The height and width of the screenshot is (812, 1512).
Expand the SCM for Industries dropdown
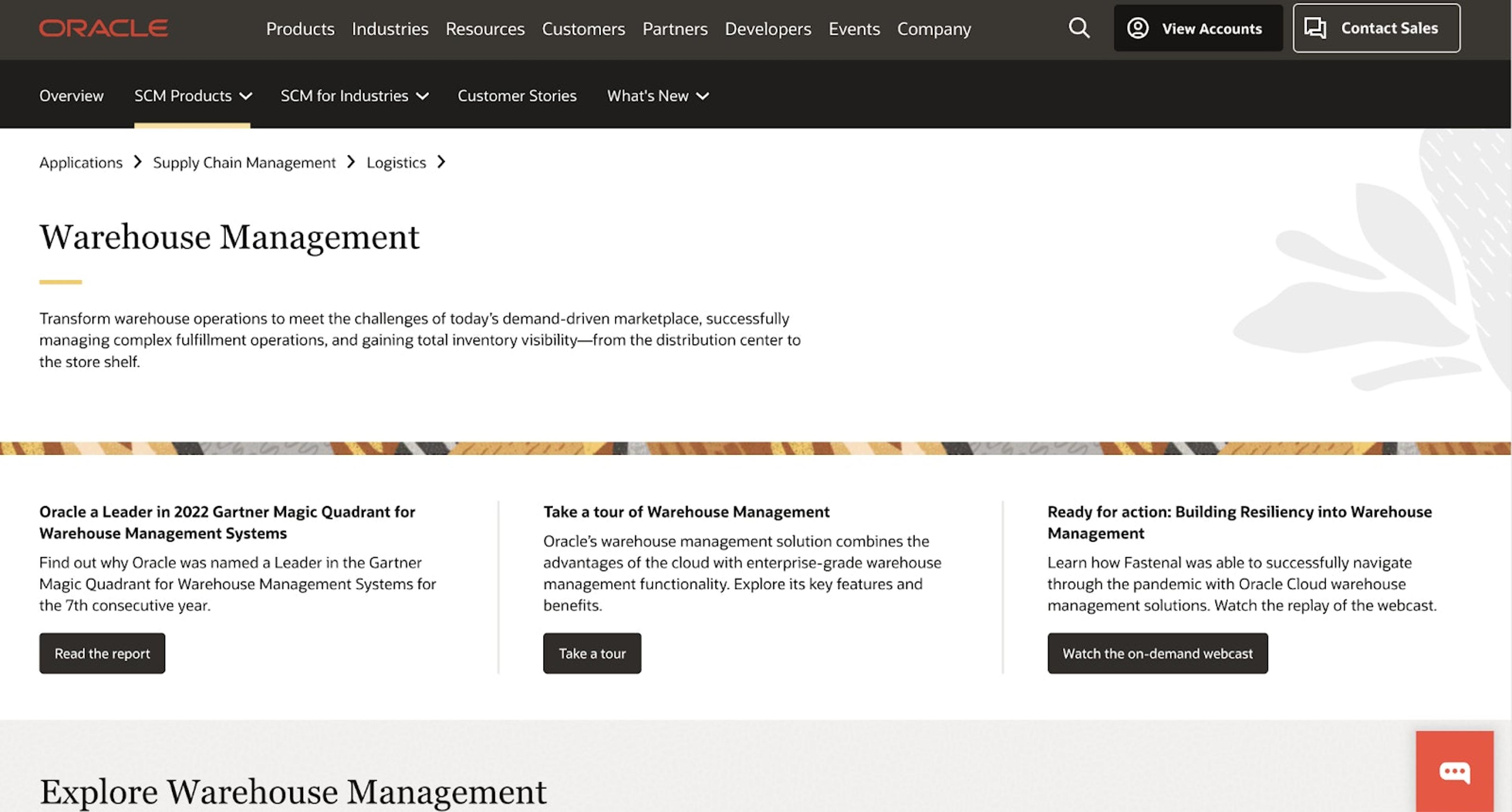[354, 96]
